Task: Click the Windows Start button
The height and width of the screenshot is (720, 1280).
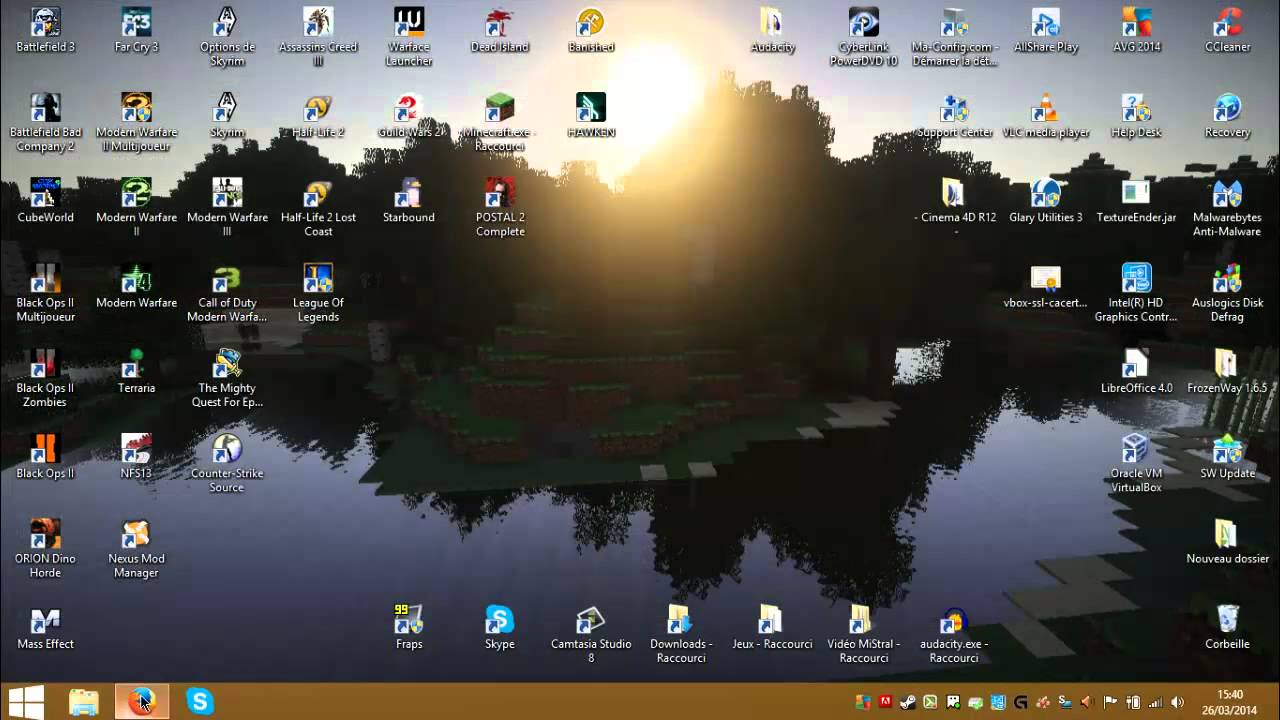Action: point(26,702)
